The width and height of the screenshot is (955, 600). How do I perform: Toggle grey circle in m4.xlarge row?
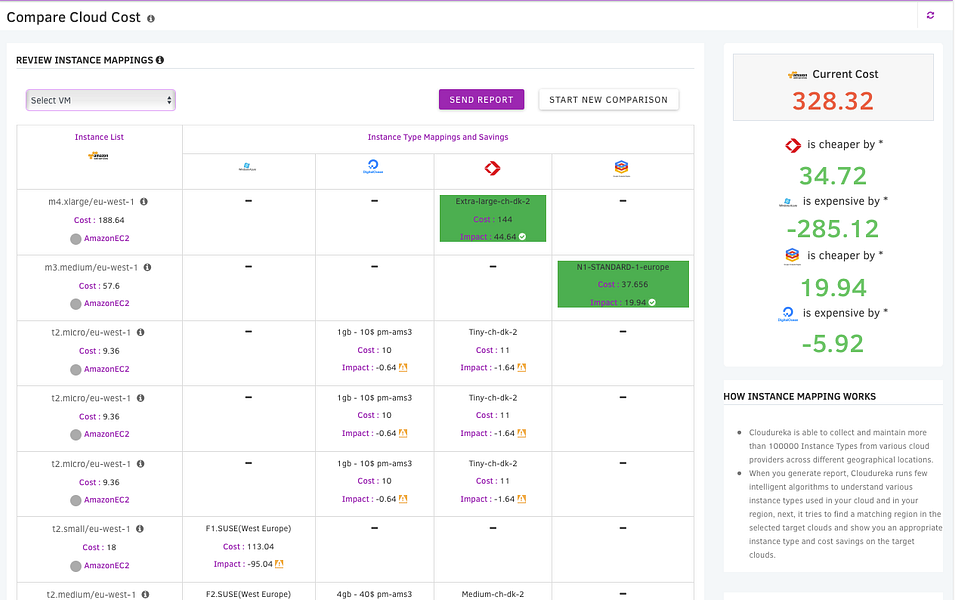pos(76,239)
